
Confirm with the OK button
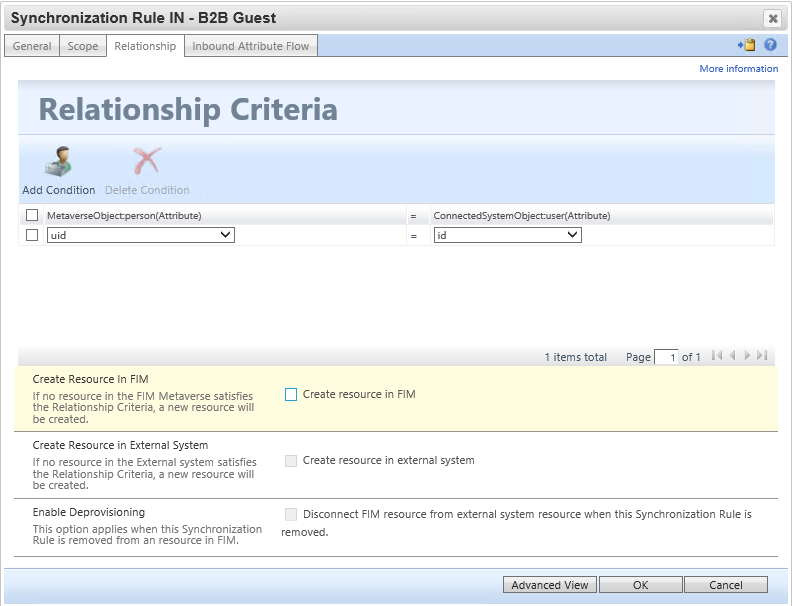640,585
